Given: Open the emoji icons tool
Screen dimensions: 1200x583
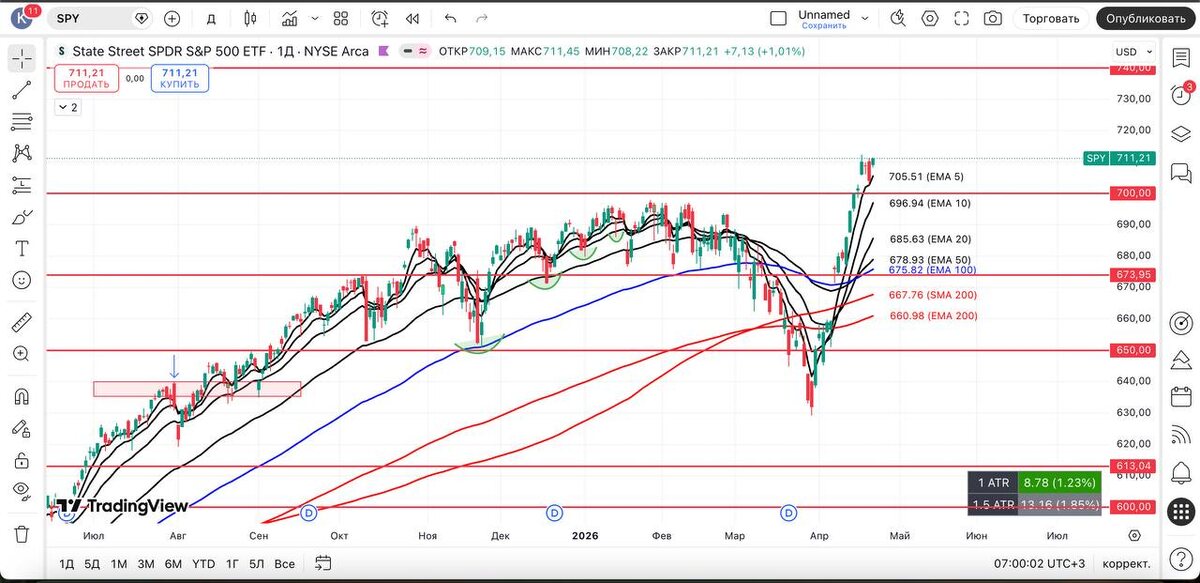Looking at the screenshot, I should coord(21,280).
